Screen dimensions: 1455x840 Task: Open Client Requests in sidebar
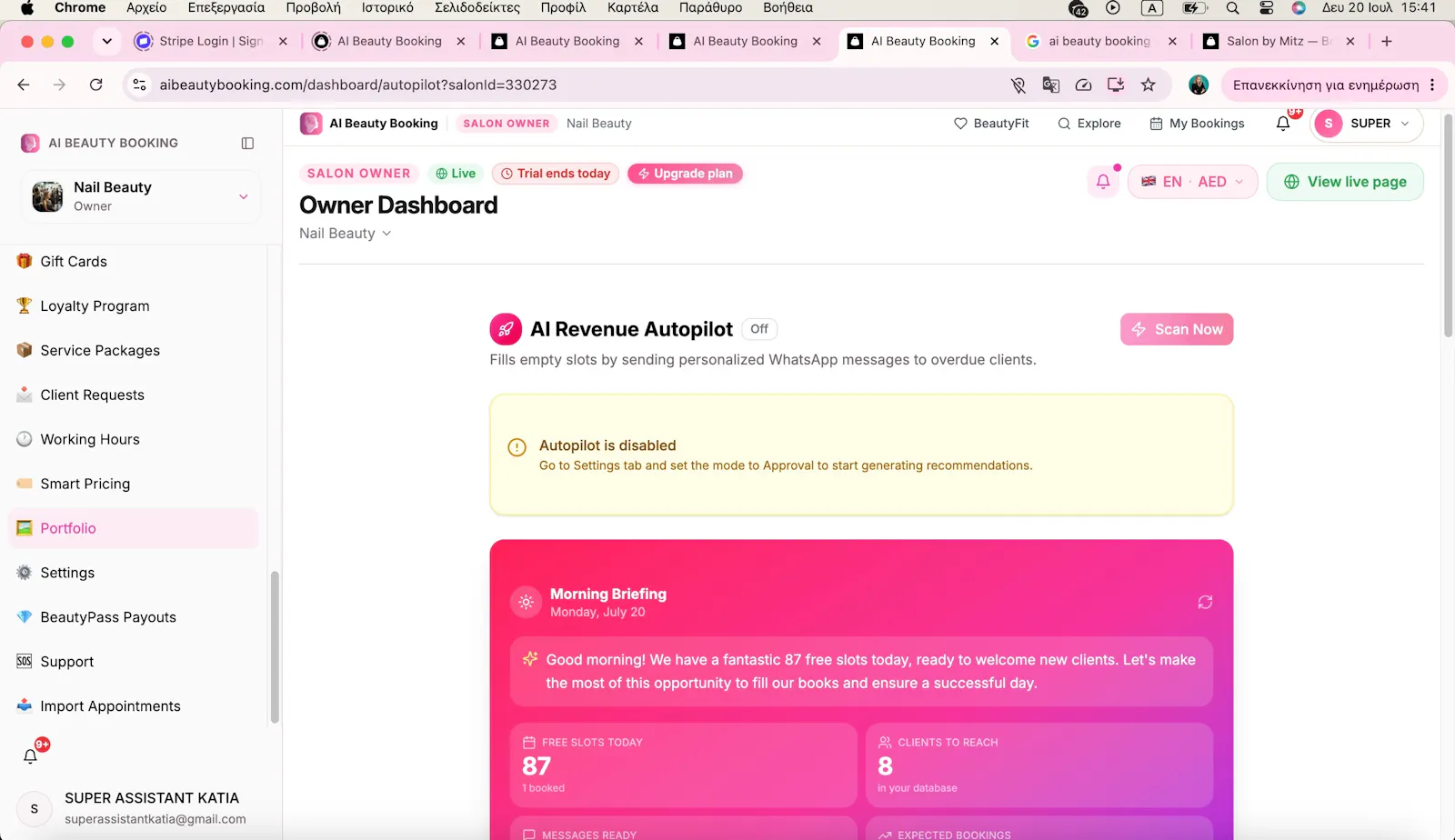134,395
